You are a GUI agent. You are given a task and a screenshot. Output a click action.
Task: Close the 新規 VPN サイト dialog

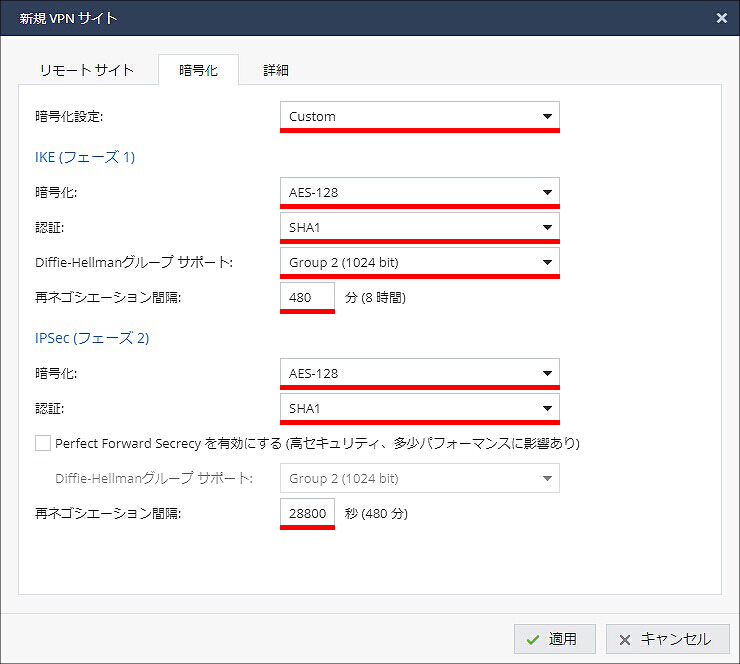point(721,18)
